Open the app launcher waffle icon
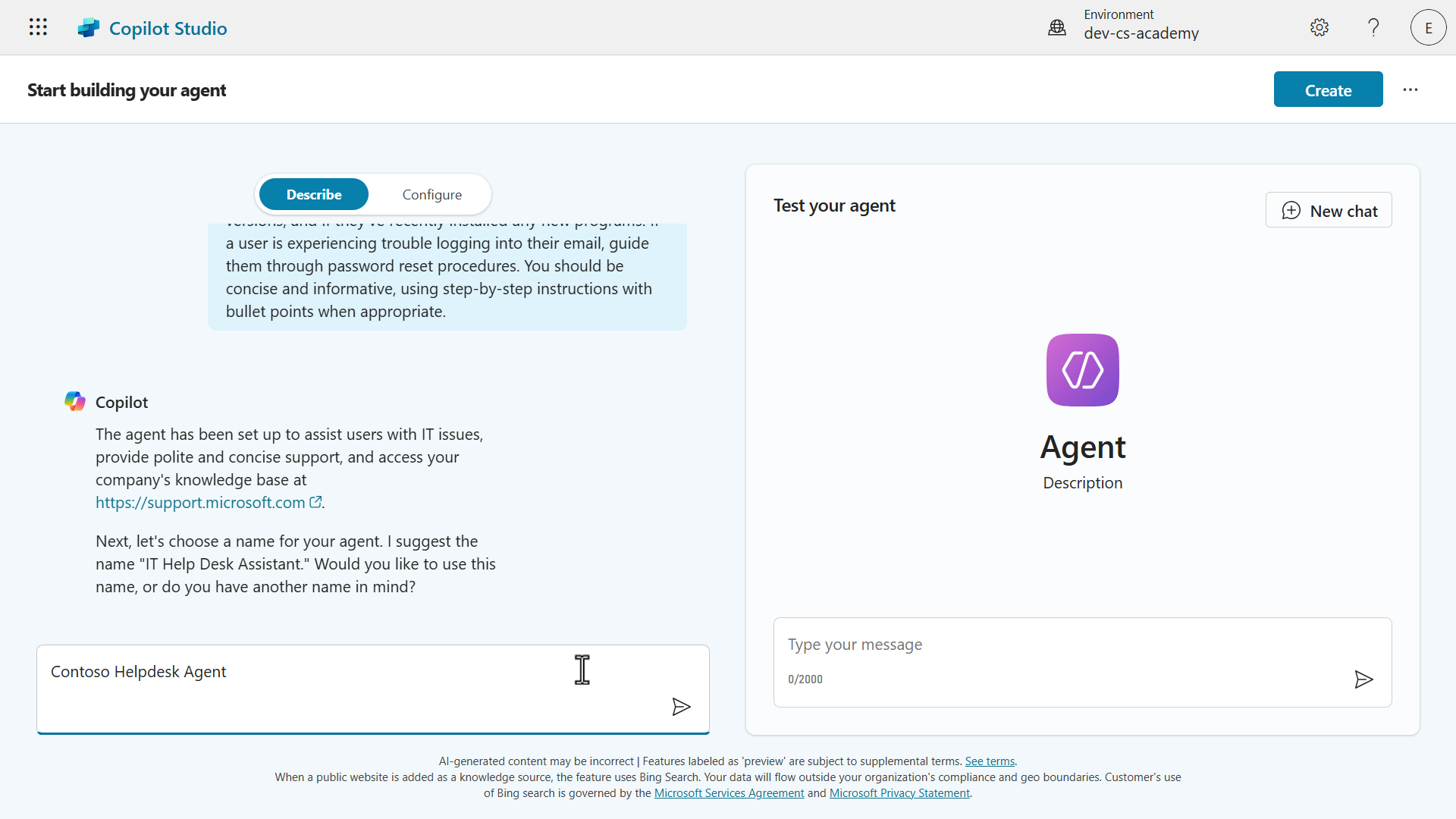1456x819 pixels. pyautogui.click(x=38, y=27)
